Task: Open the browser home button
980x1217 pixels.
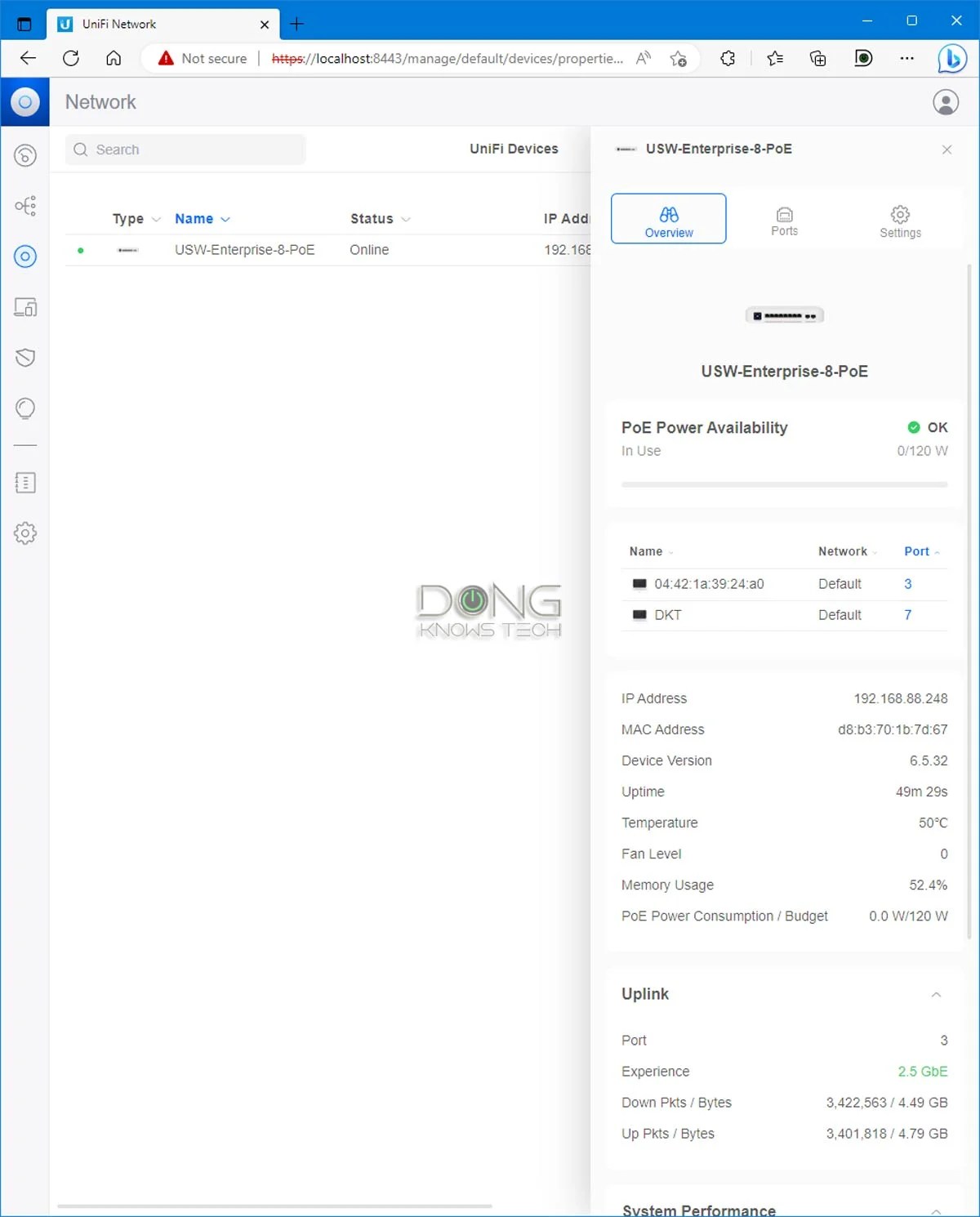Action: (x=114, y=58)
